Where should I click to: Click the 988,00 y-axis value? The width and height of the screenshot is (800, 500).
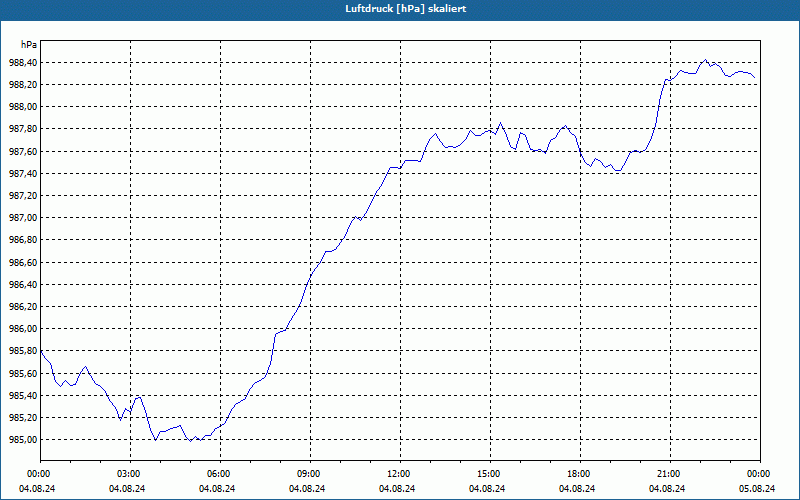(23, 107)
